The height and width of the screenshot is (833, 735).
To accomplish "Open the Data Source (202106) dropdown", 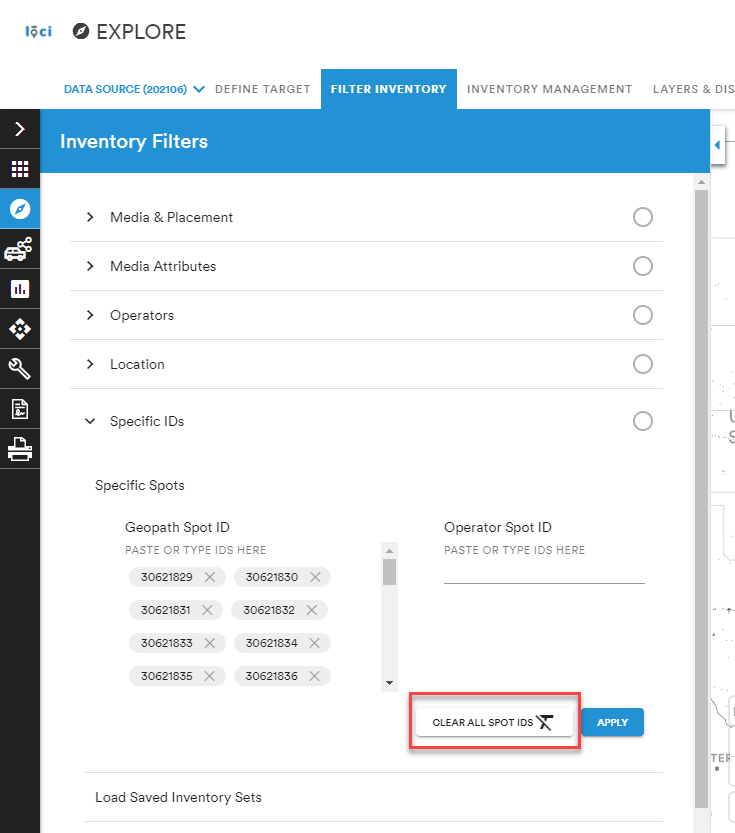I will (x=134, y=89).
